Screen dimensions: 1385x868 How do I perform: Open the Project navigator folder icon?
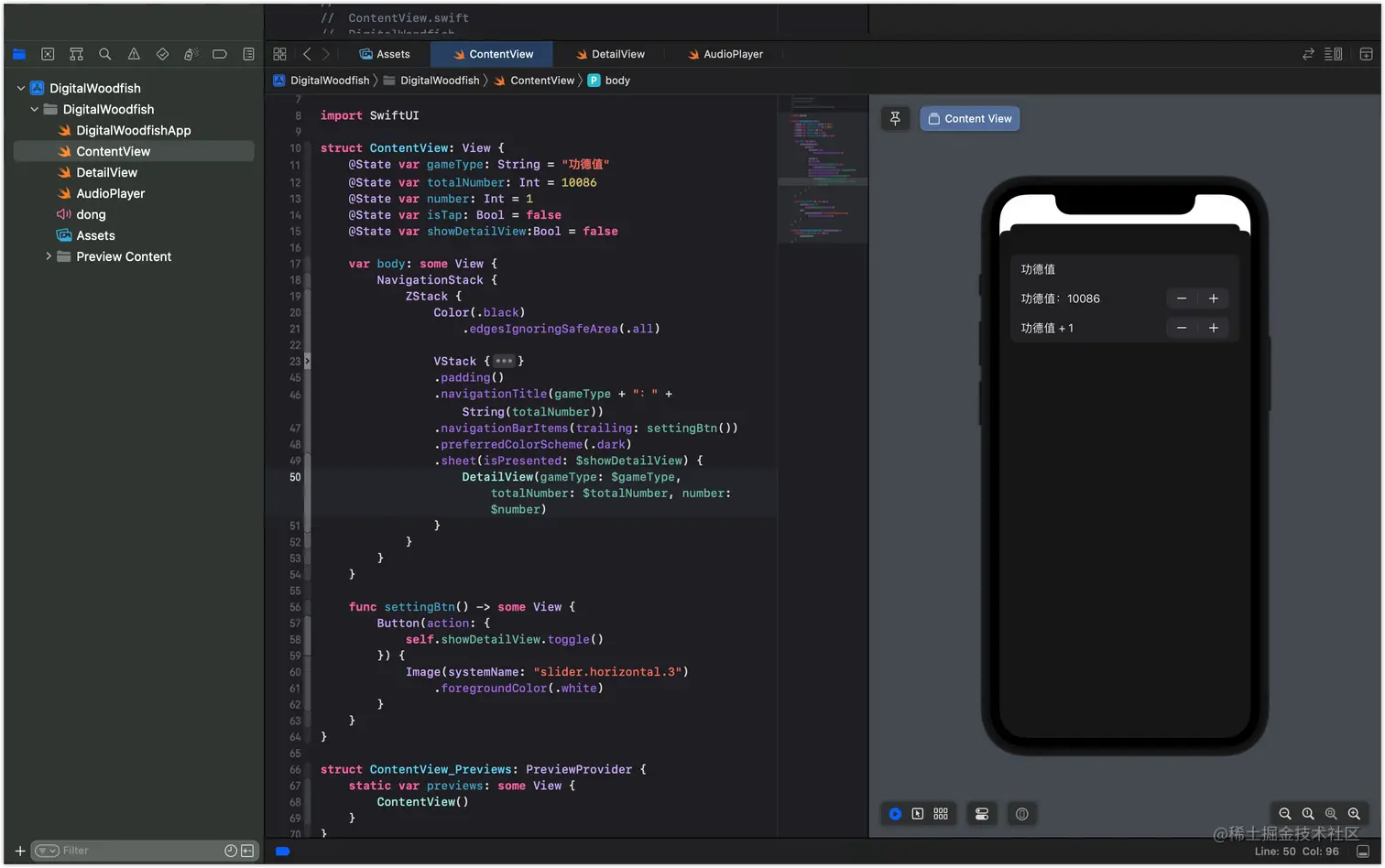point(19,54)
